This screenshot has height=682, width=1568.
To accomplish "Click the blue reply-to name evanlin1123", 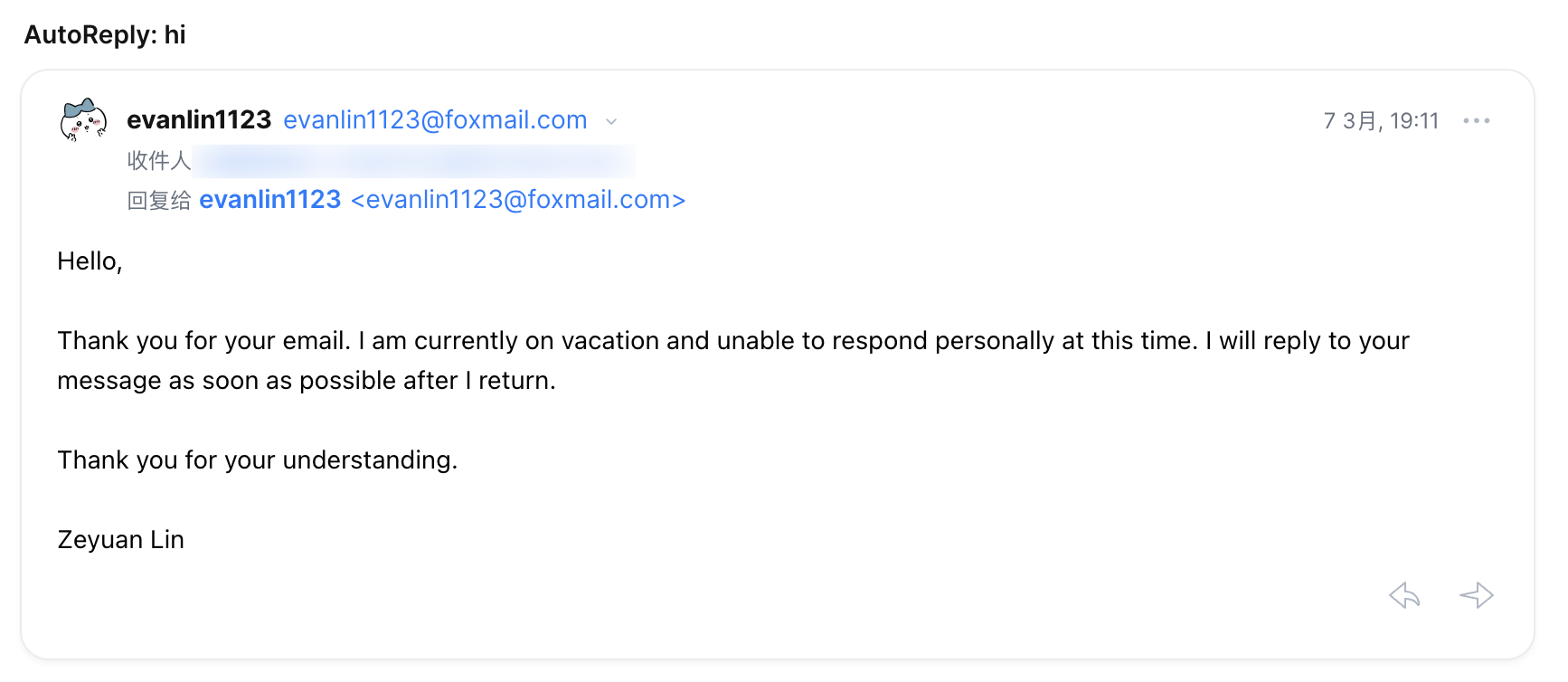I will 269,200.
